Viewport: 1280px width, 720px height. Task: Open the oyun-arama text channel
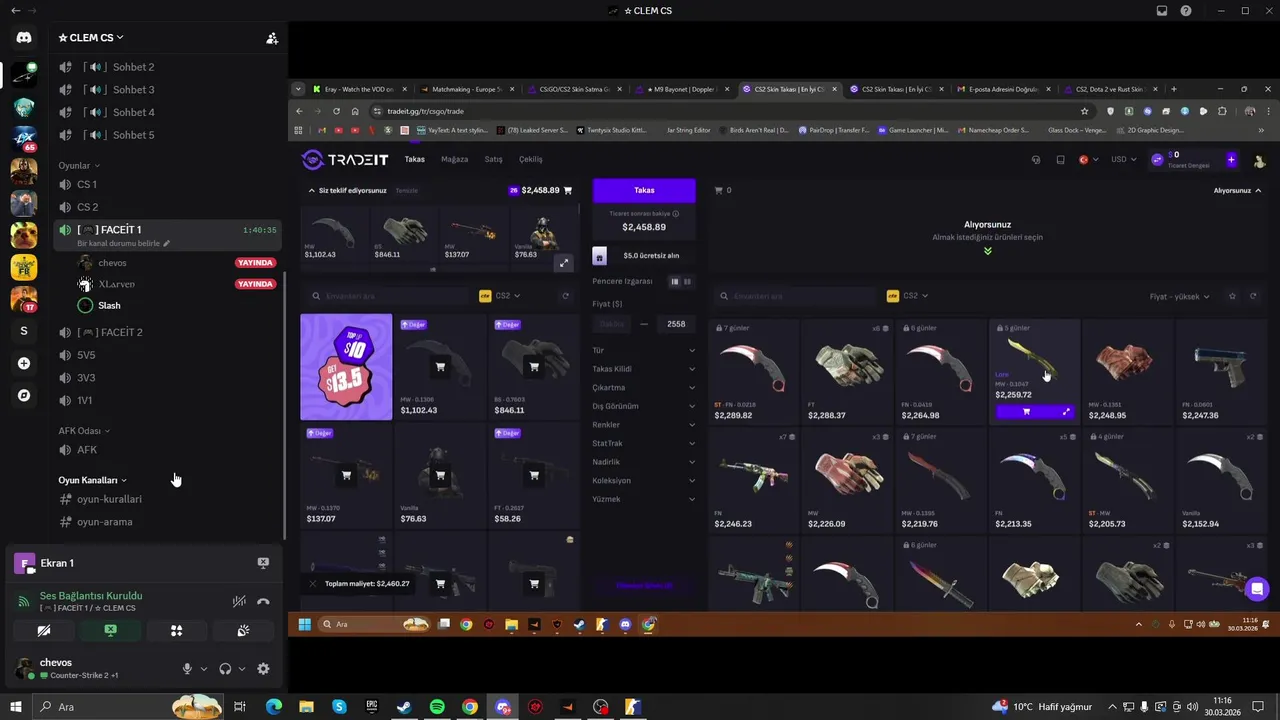point(168,522)
